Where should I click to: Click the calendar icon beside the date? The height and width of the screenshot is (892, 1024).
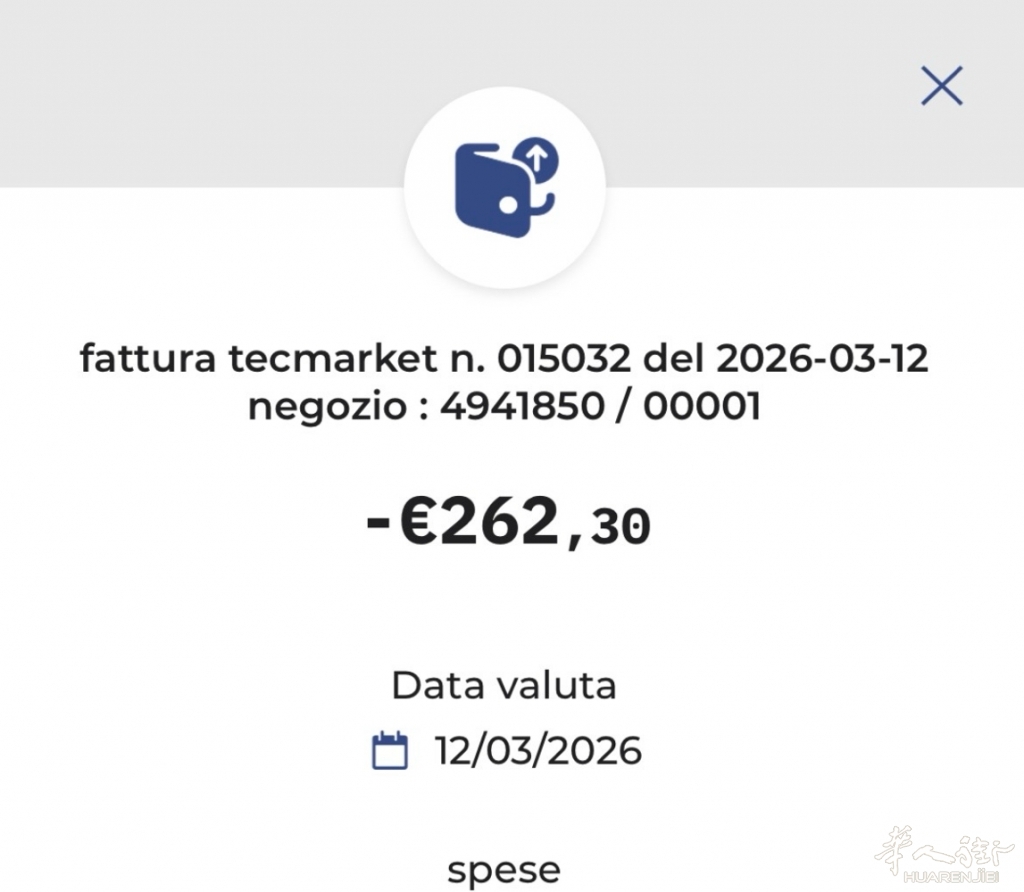pos(390,750)
